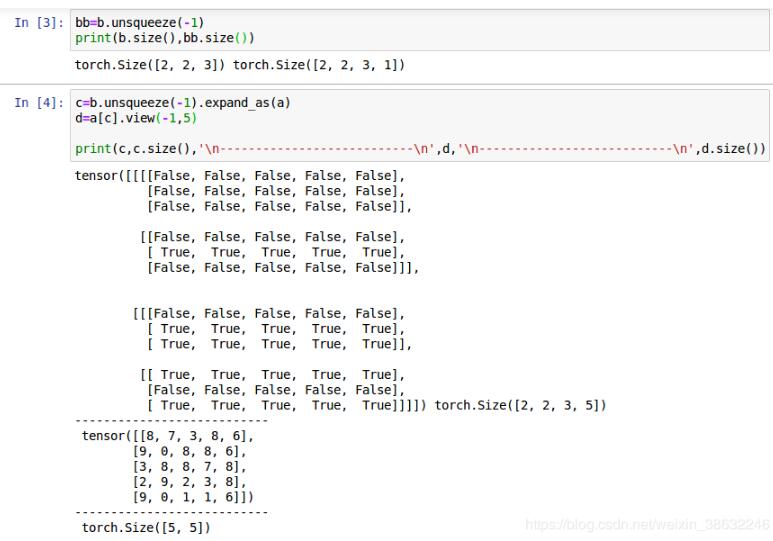Click the [9, 0, 8, 8, 6] output row
Image resolution: width=773 pixels, height=541 pixels.
[189, 451]
